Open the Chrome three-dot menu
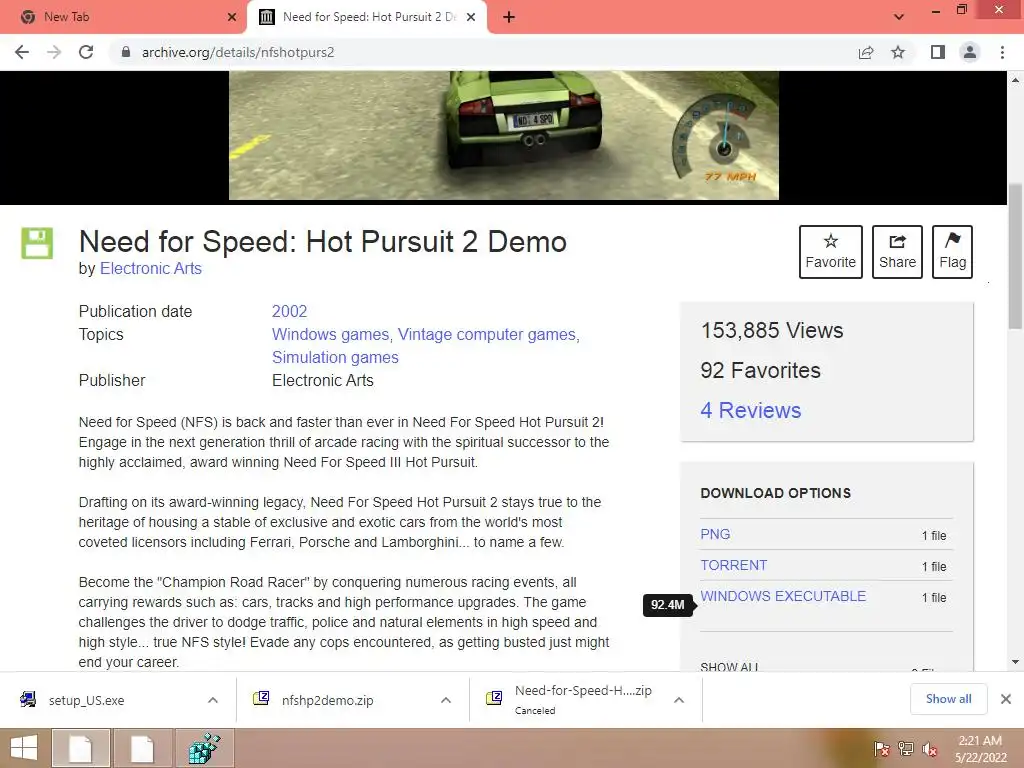Image resolution: width=1024 pixels, height=768 pixels. point(1002,52)
